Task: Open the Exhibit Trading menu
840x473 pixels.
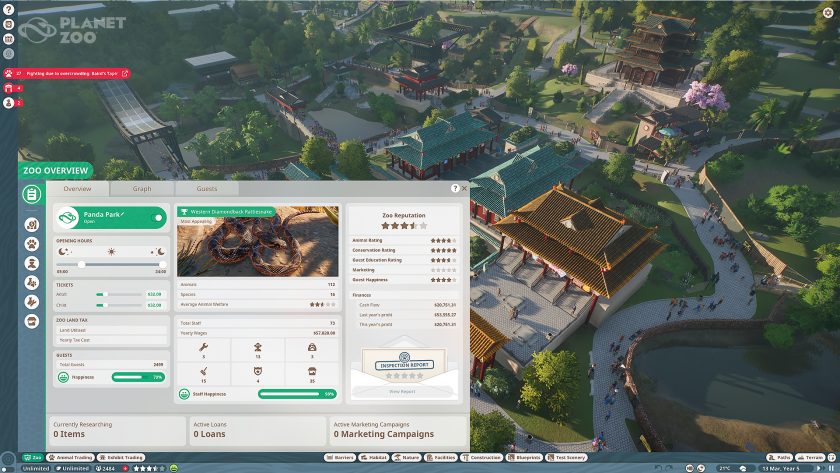Action: click(121, 457)
